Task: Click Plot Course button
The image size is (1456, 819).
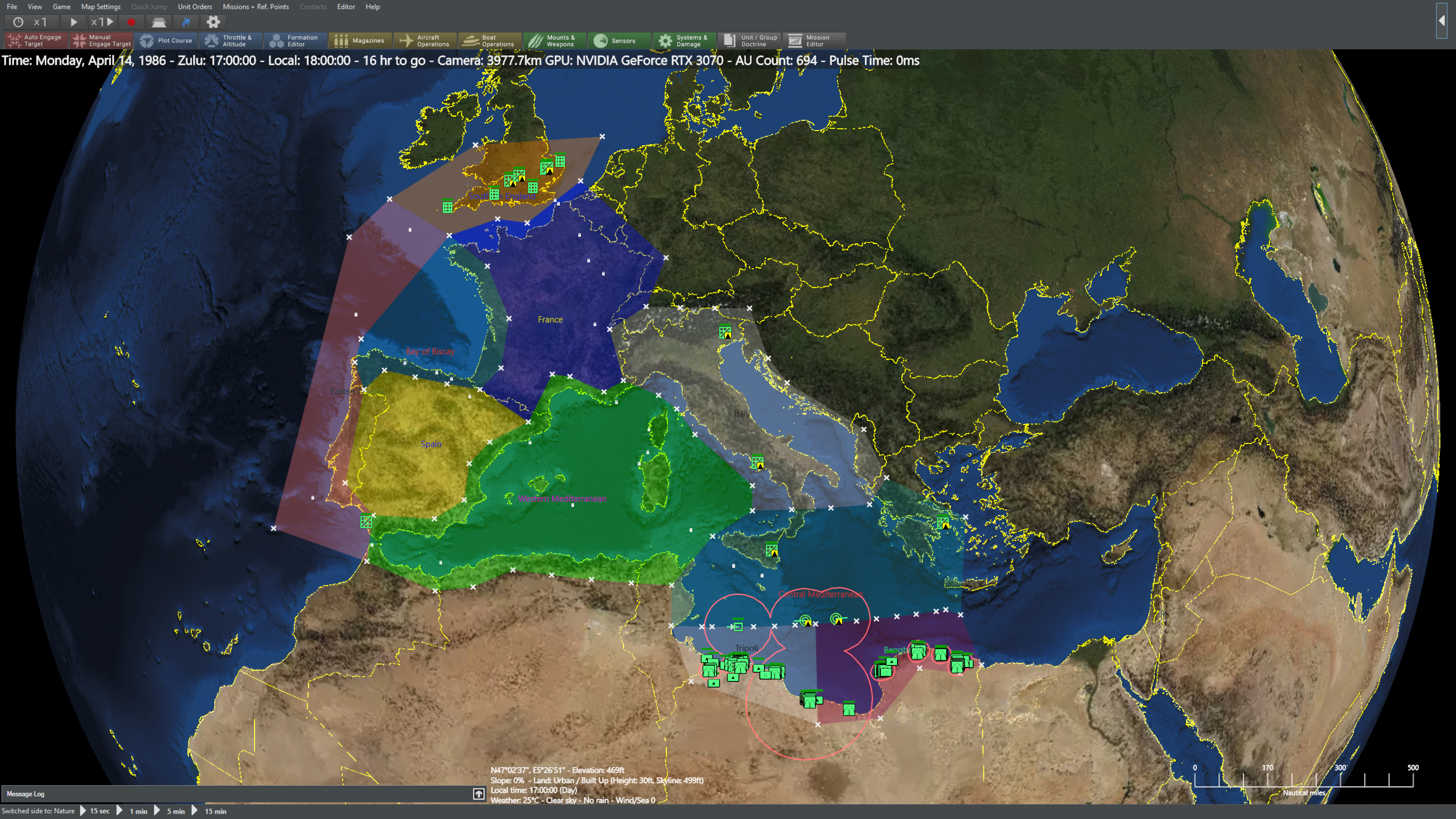Action: pyautogui.click(x=166, y=40)
